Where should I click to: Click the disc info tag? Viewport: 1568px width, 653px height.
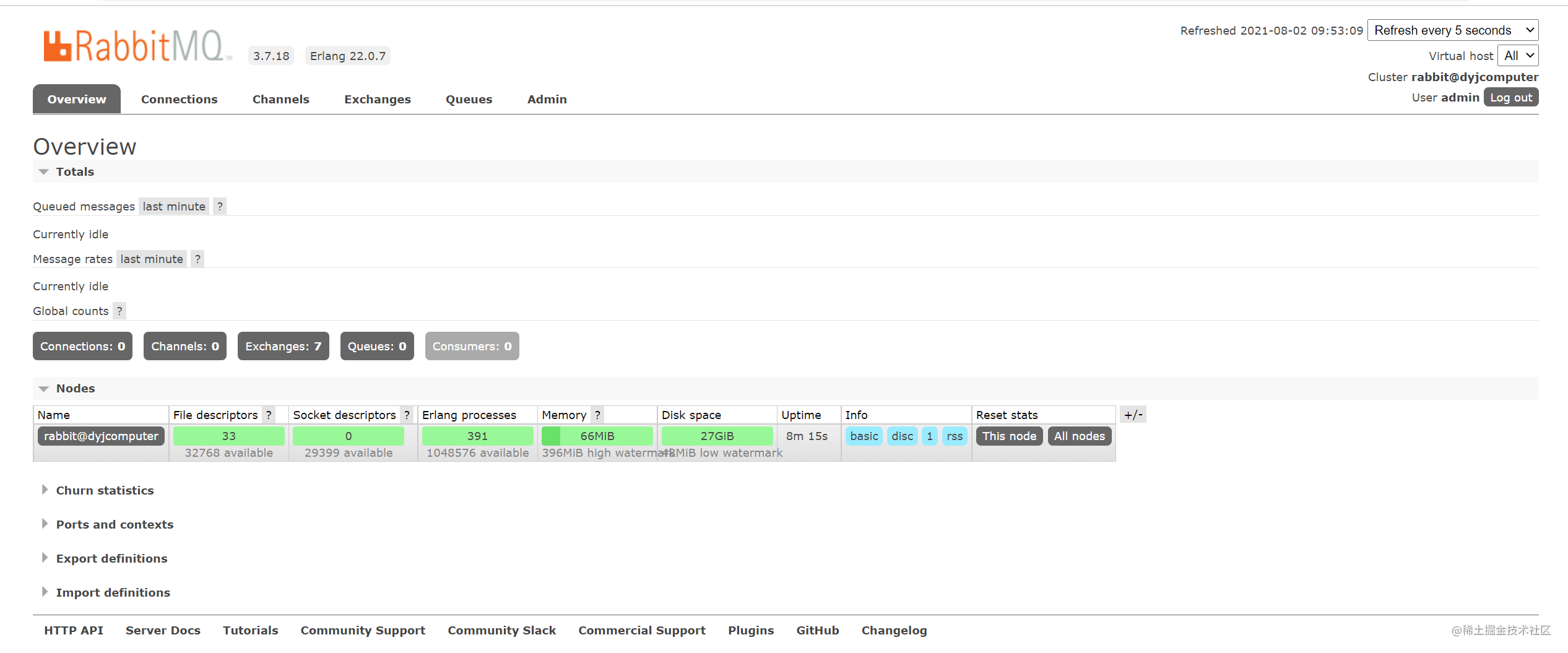[x=903, y=436]
